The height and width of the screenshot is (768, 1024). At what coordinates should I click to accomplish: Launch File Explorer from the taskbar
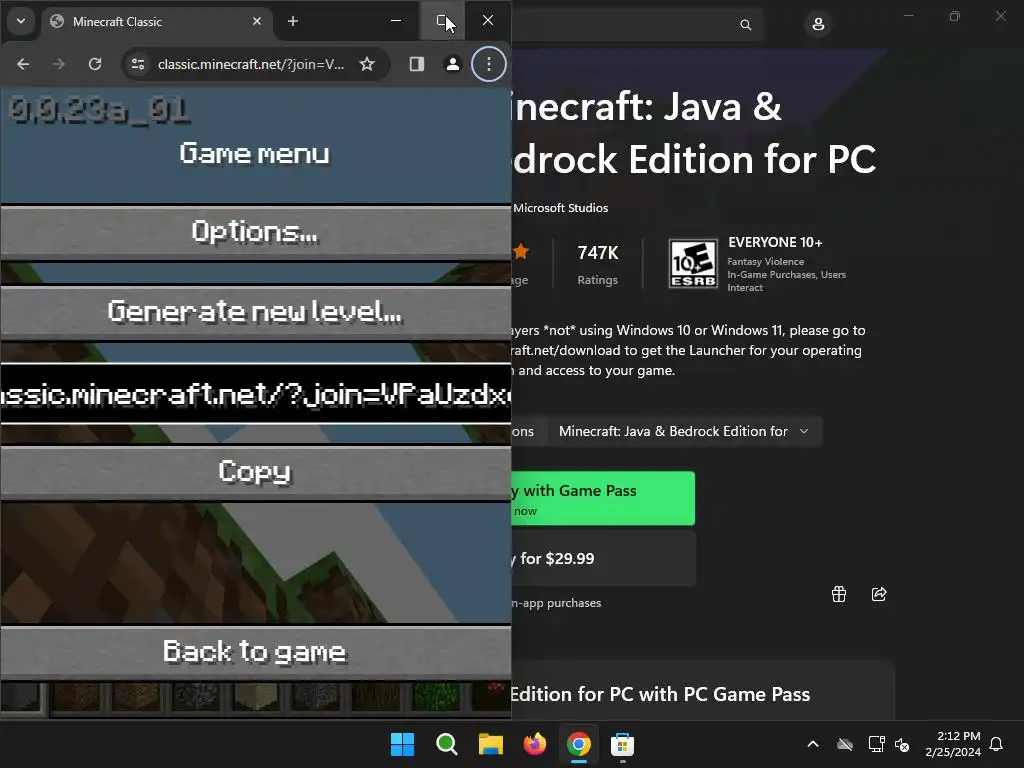pos(490,744)
